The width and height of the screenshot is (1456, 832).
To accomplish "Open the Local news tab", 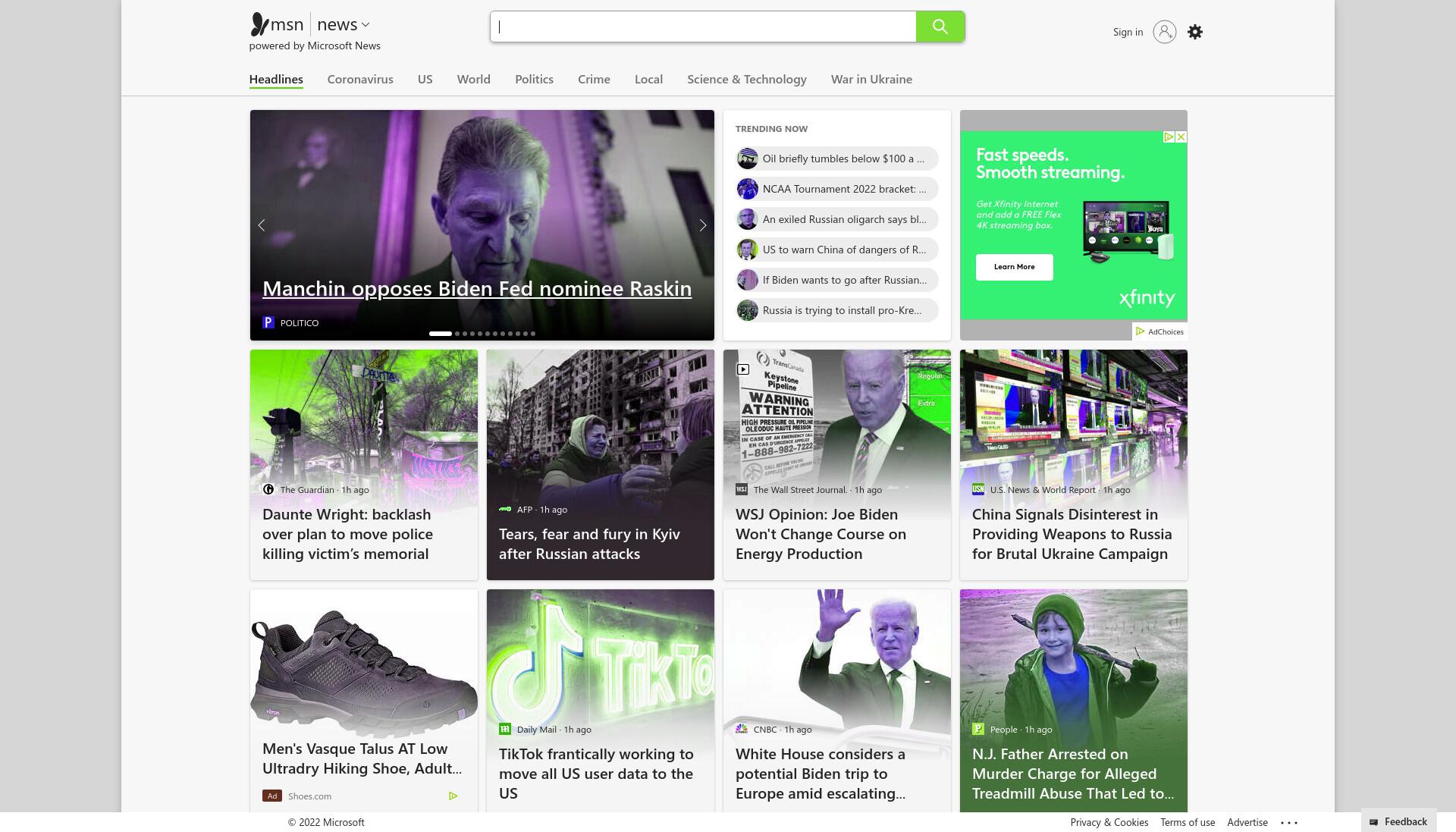I will [x=648, y=79].
